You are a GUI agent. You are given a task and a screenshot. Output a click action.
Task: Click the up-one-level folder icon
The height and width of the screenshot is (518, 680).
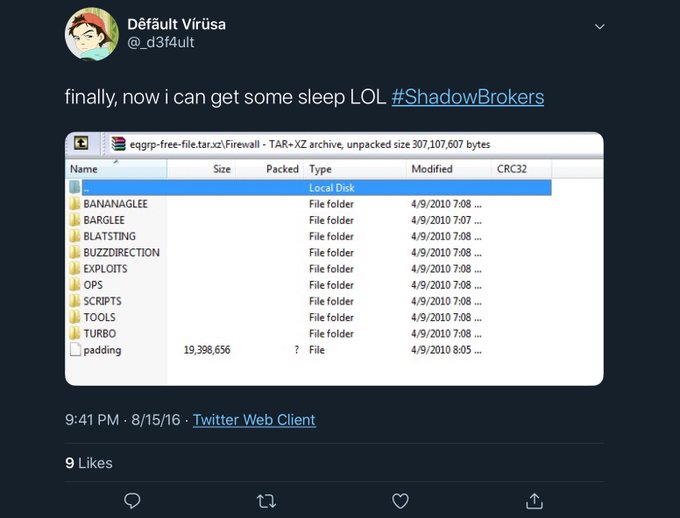pyautogui.click(x=81, y=143)
